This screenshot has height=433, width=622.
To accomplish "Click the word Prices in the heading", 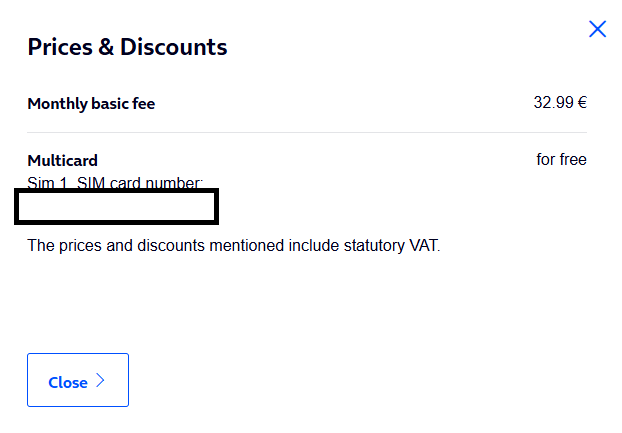I will point(60,47).
